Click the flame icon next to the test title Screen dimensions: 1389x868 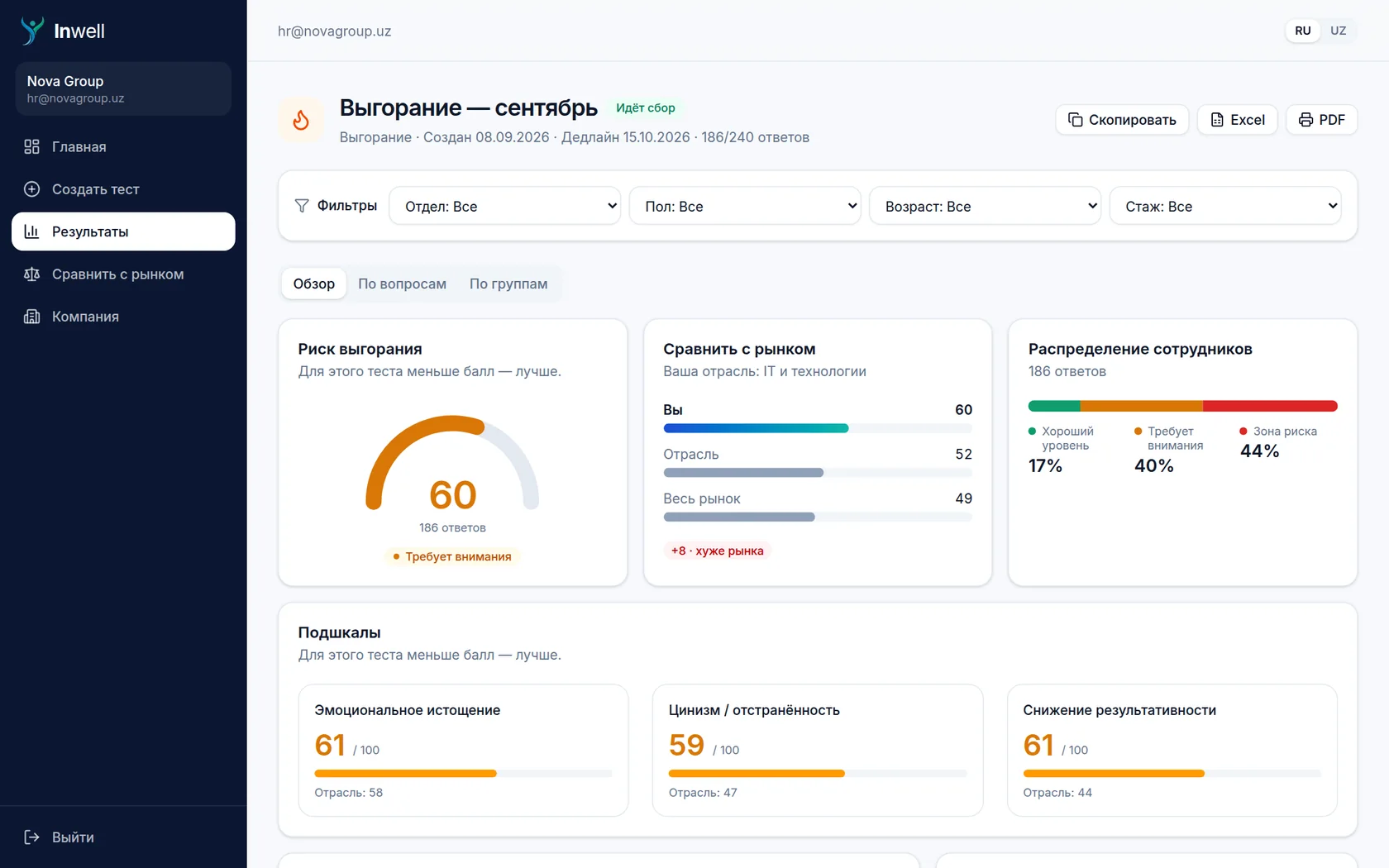point(301,120)
